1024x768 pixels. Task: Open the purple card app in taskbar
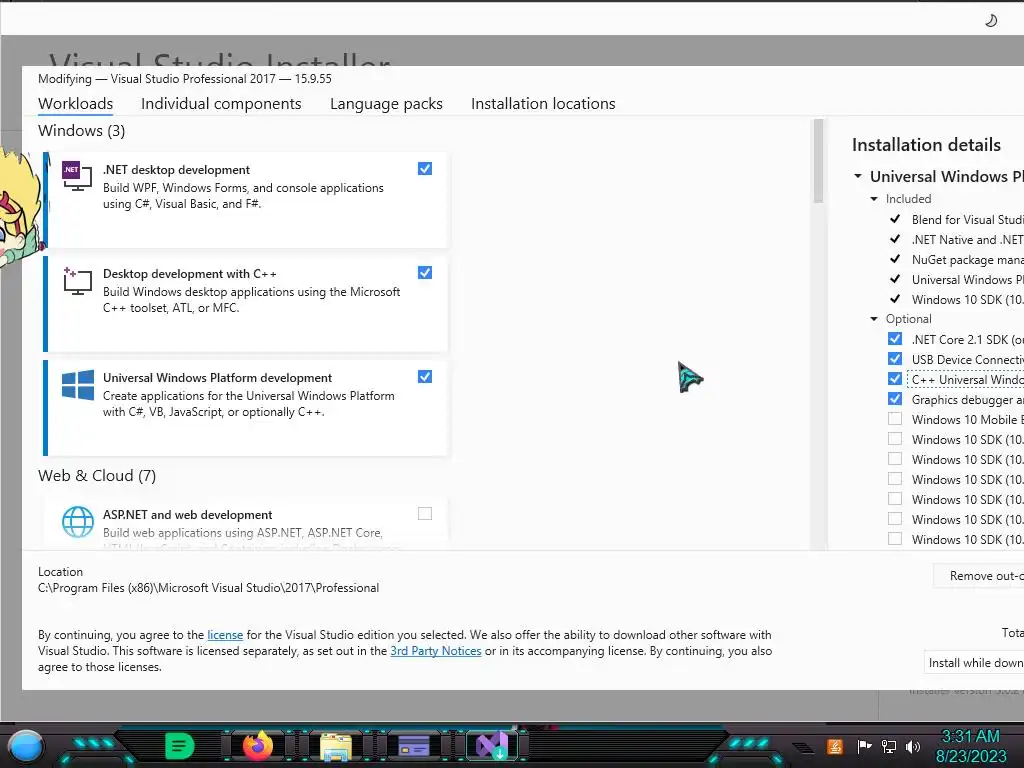coord(414,746)
